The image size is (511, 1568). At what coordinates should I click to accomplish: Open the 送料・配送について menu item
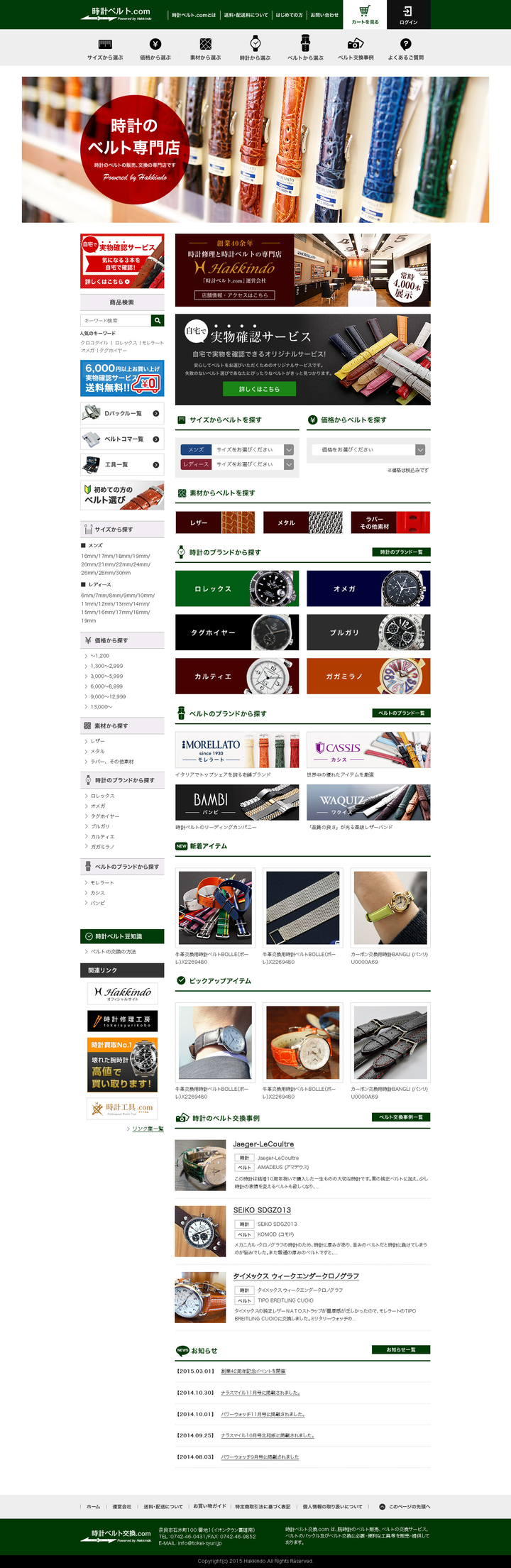[246, 15]
